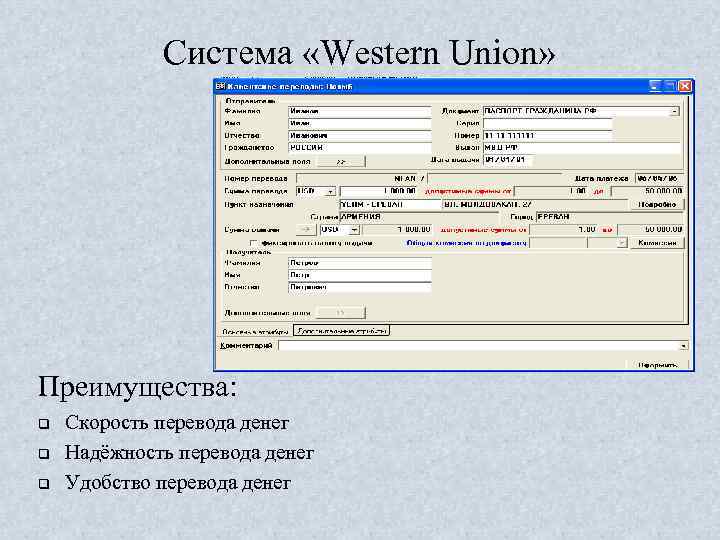Click the recipient Имя field containing Петр
720x540 pixels.
360,275
